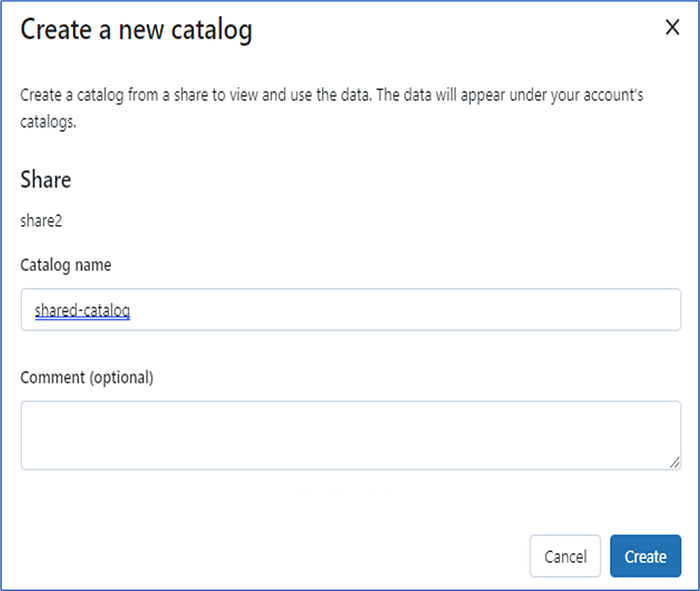The width and height of the screenshot is (700, 591).
Task: Click the Share section heading
Action: point(46,180)
